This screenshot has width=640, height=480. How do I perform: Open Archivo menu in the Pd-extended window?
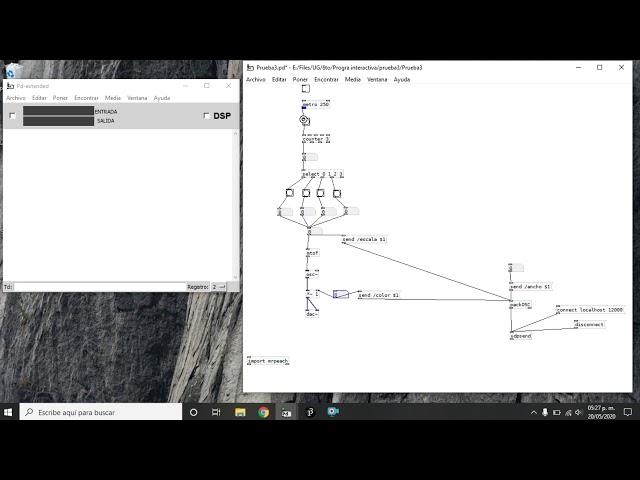point(16,98)
